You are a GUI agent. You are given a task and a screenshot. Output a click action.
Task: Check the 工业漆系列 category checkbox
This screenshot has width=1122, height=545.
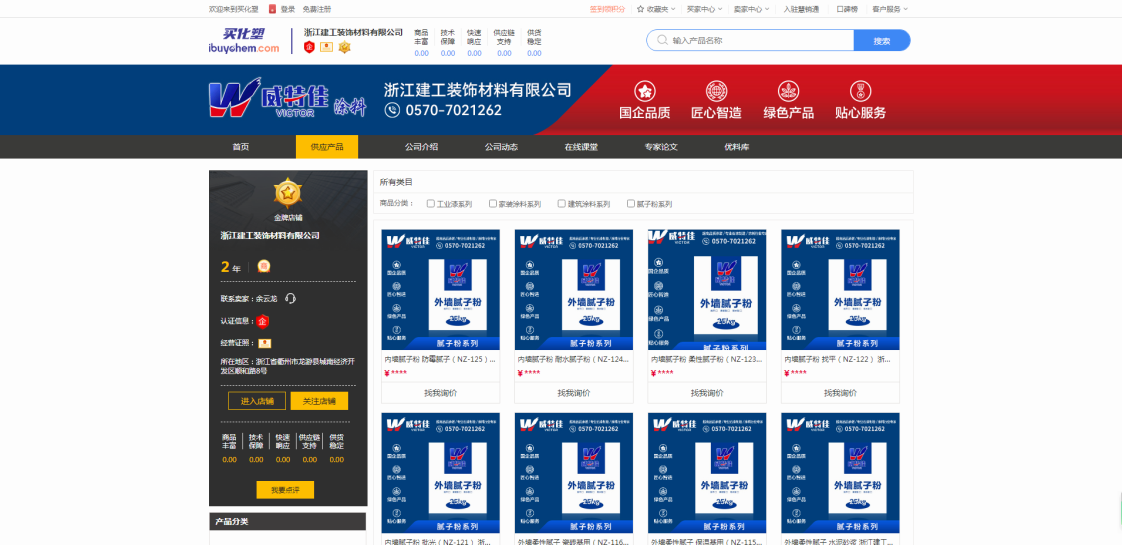point(430,204)
